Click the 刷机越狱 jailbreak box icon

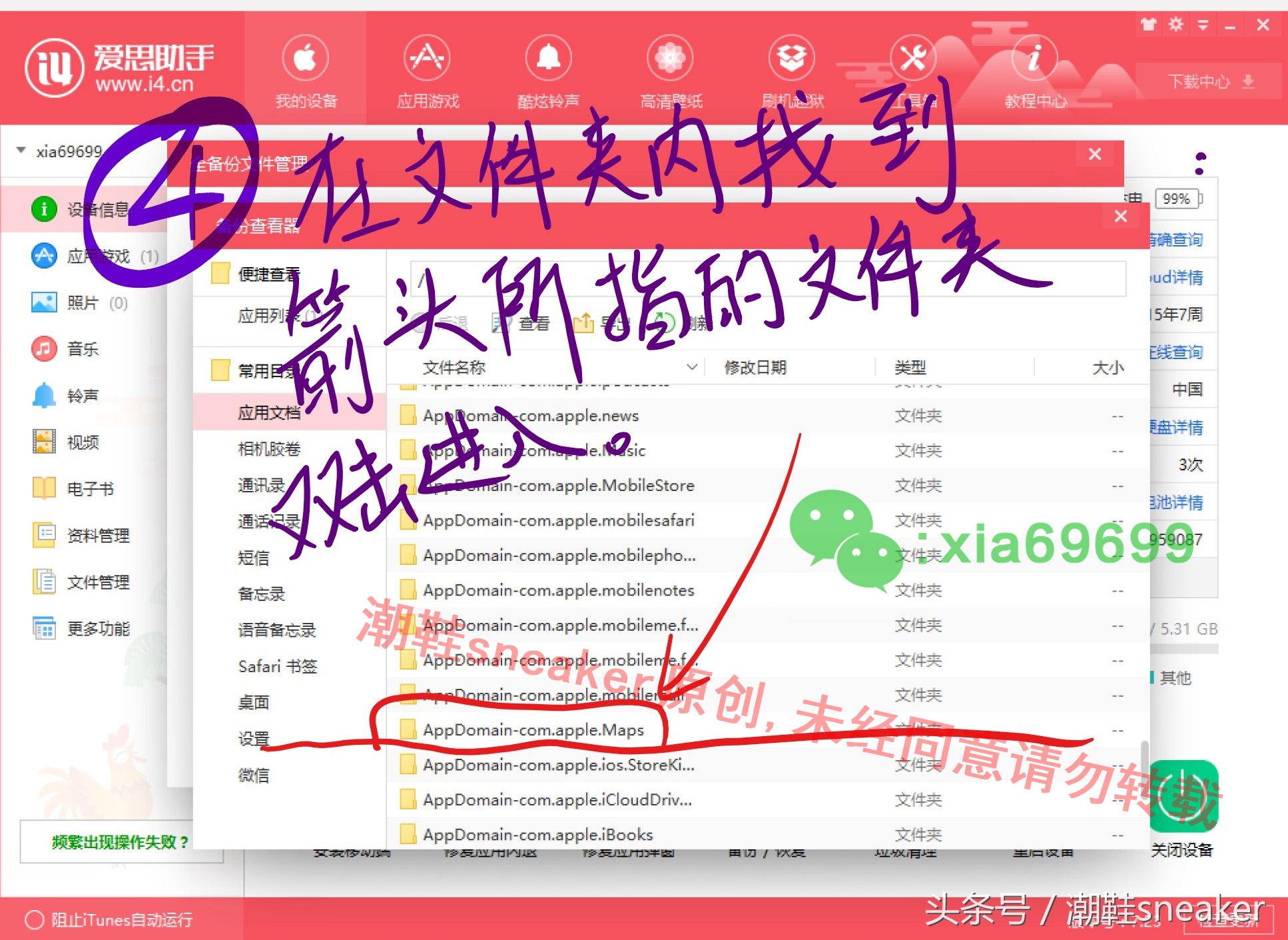click(791, 59)
